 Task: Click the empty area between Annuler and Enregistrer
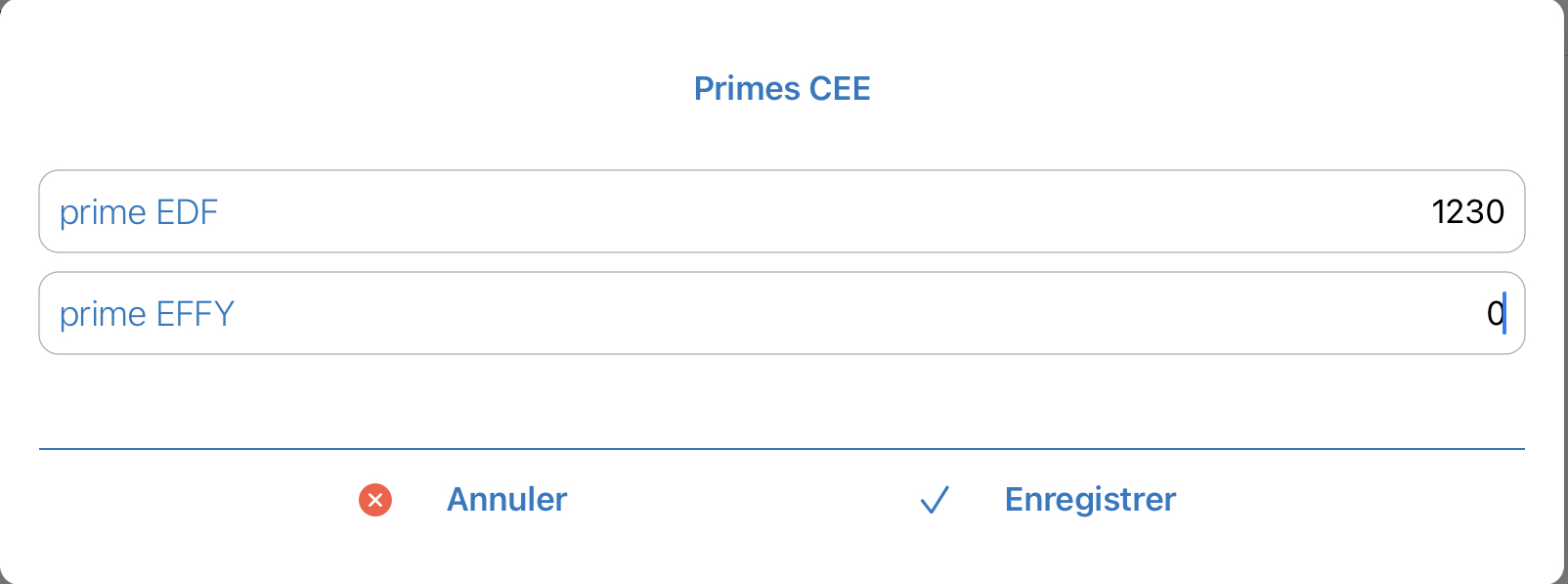click(743, 500)
